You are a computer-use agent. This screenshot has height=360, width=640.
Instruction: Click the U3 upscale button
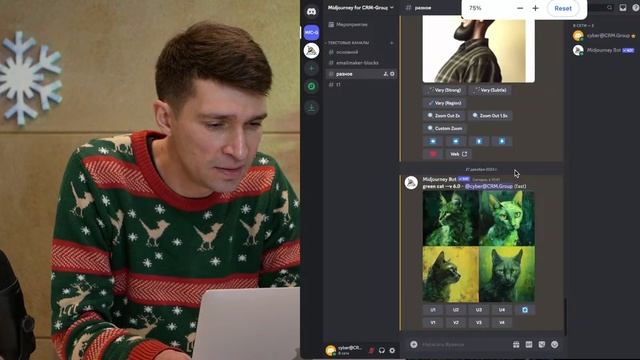(x=479, y=310)
